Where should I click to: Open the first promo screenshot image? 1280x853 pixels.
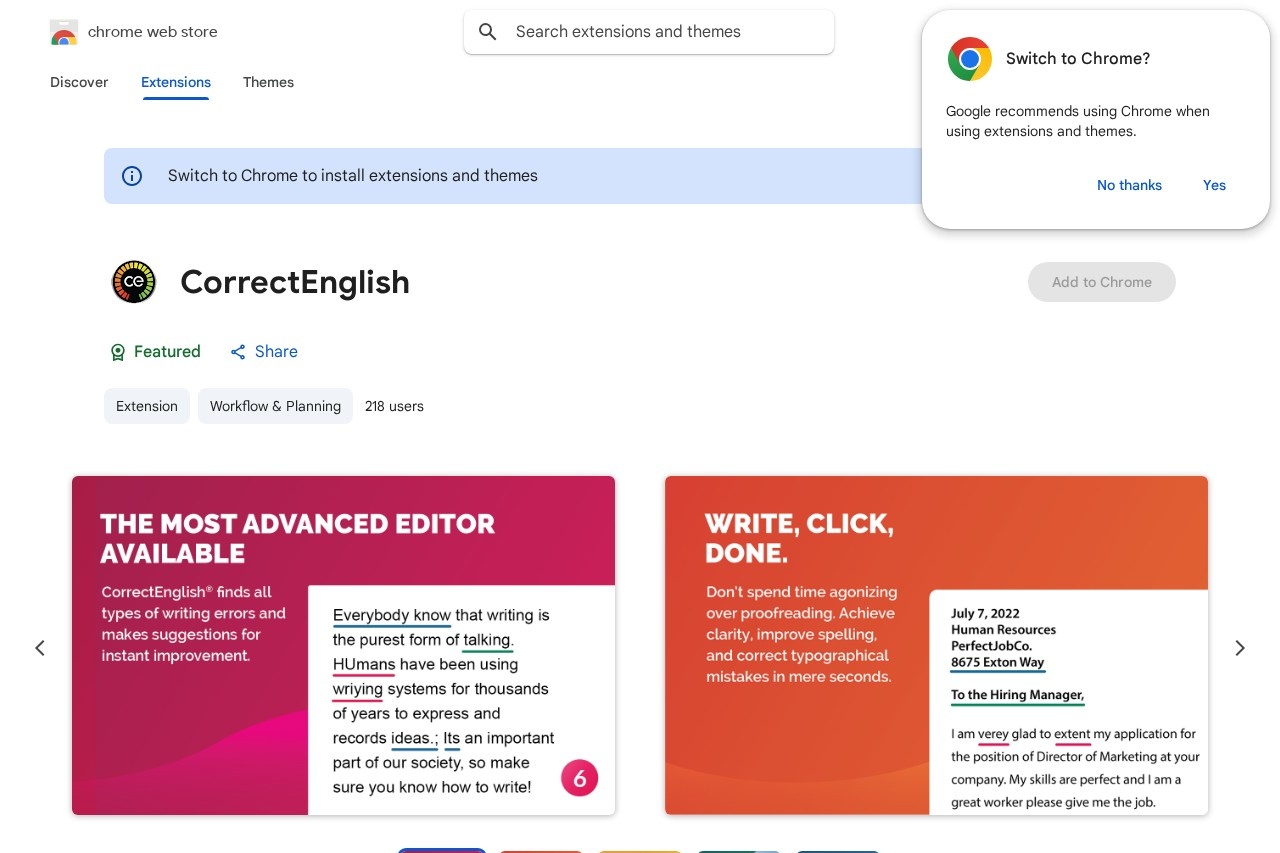(344, 645)
